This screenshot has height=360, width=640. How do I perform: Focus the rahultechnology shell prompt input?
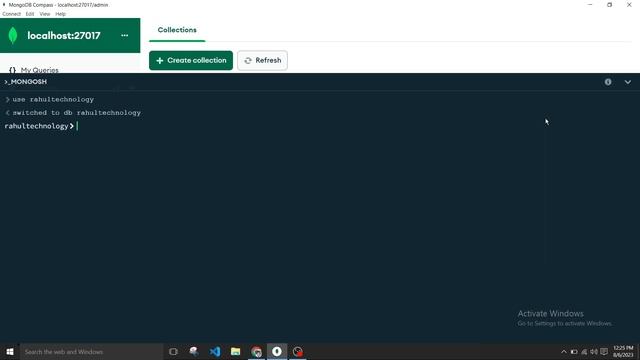[318, 126]
